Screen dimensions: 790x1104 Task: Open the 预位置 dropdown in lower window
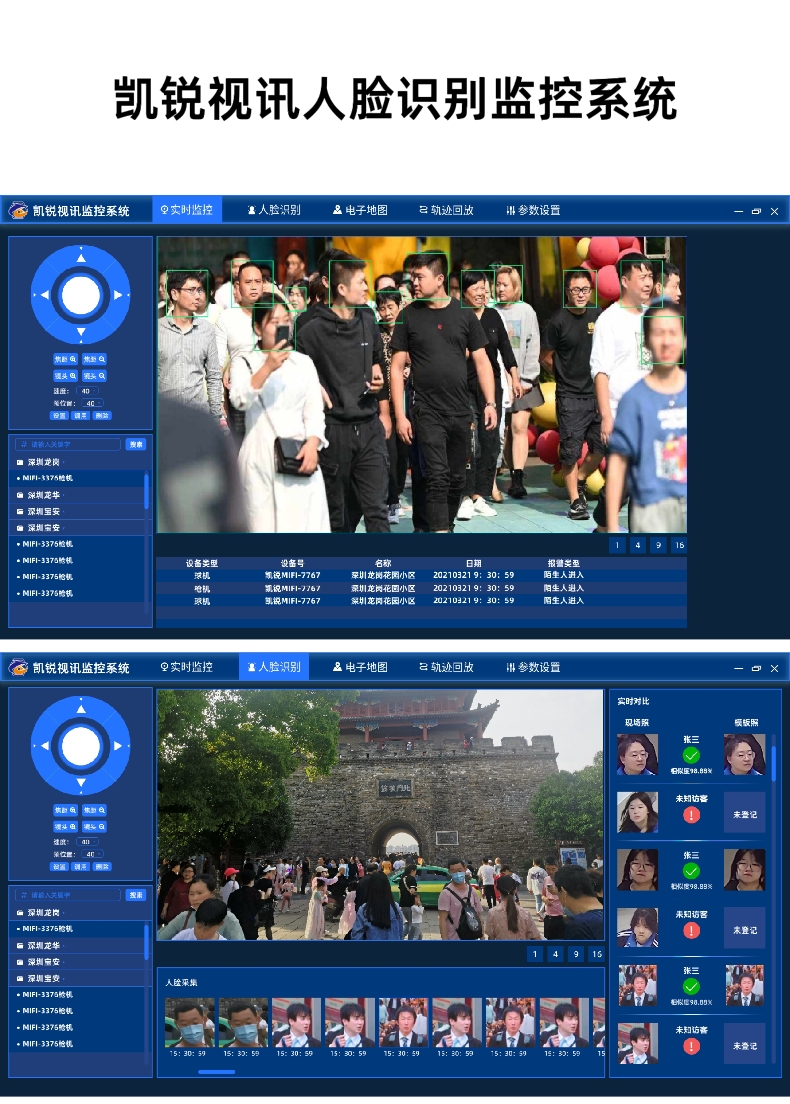91,854
